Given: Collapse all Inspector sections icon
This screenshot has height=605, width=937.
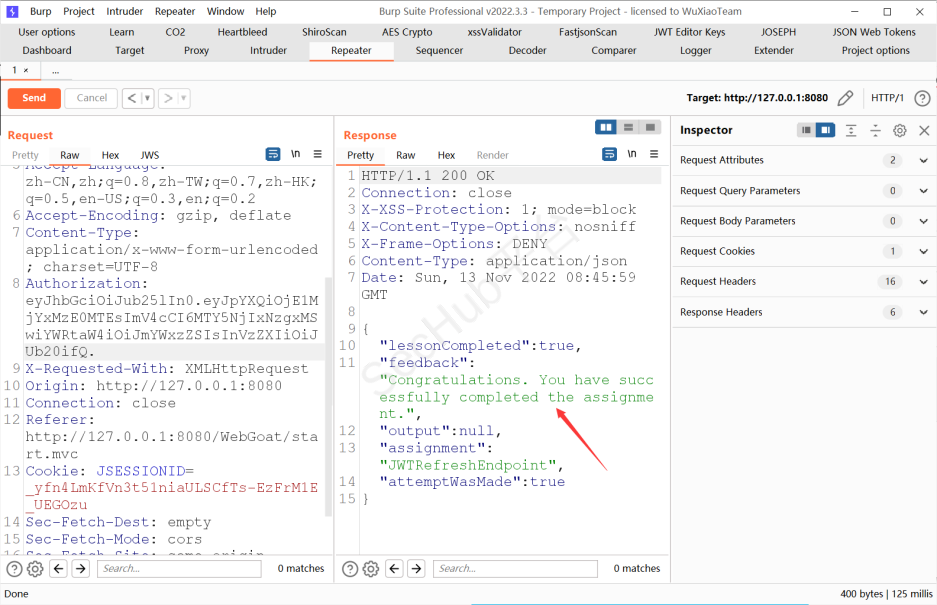Looking at the screenshot, I should (875, 130).
